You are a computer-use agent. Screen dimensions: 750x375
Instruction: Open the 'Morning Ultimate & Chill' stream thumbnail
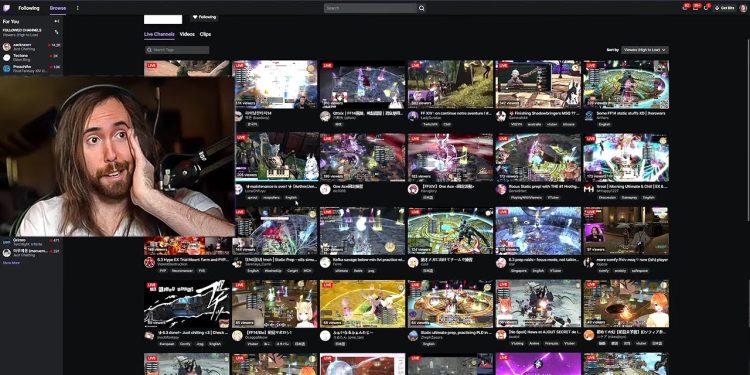click(626, 157)
